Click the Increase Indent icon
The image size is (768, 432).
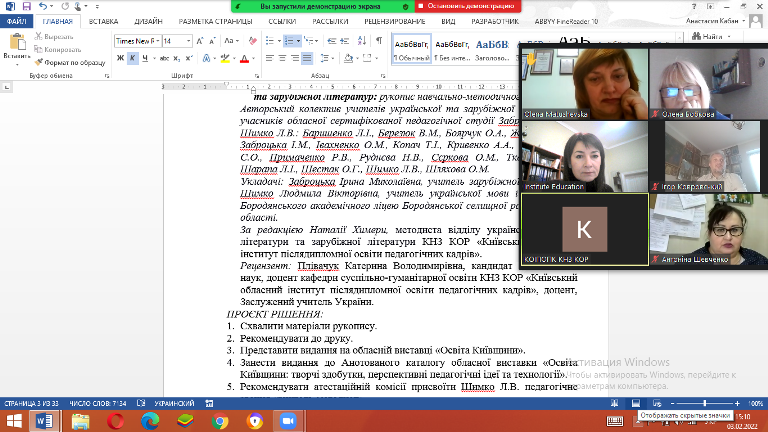[x=345, y=41]
